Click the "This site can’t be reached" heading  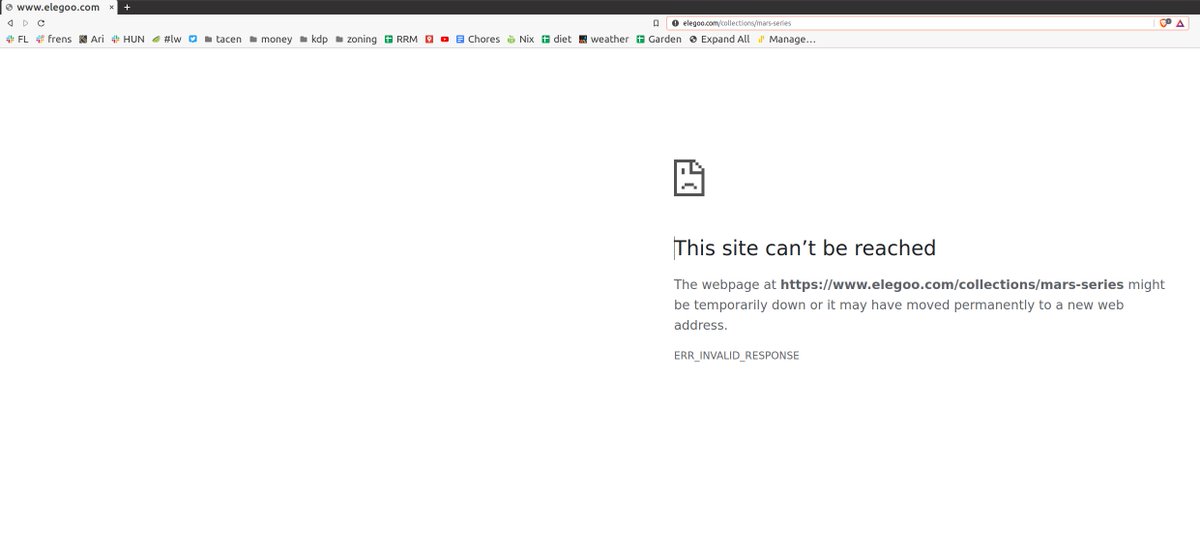[x=805, y=248]
